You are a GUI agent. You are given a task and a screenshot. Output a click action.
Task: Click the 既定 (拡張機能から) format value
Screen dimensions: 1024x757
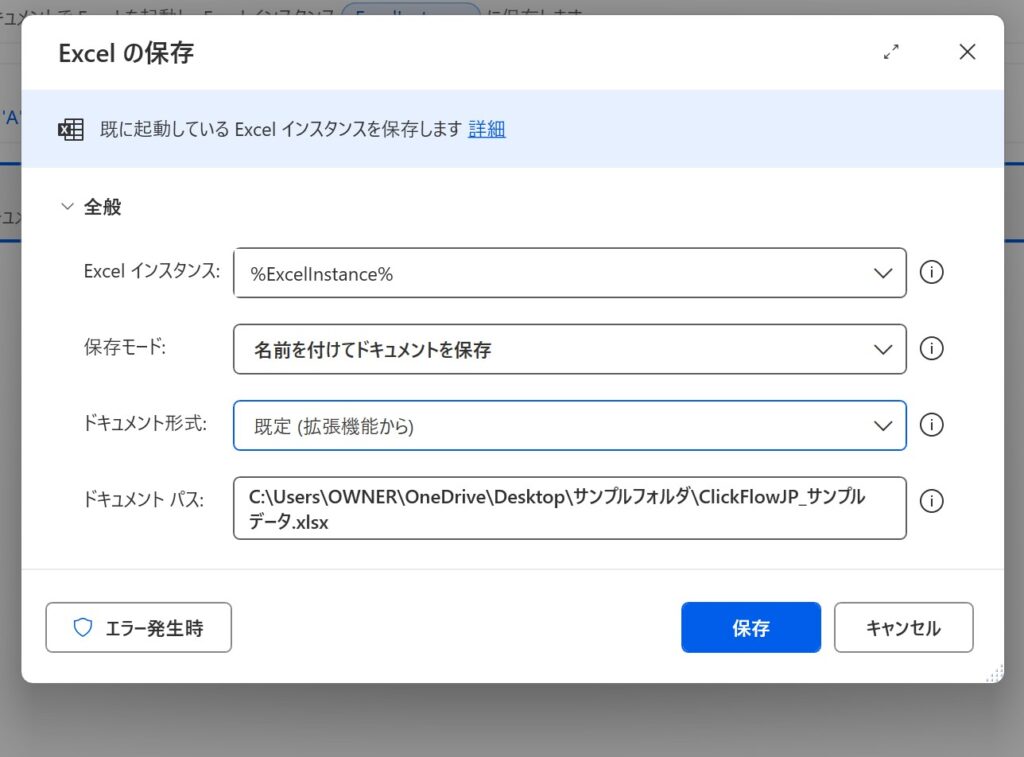click(x=334, y=426)
